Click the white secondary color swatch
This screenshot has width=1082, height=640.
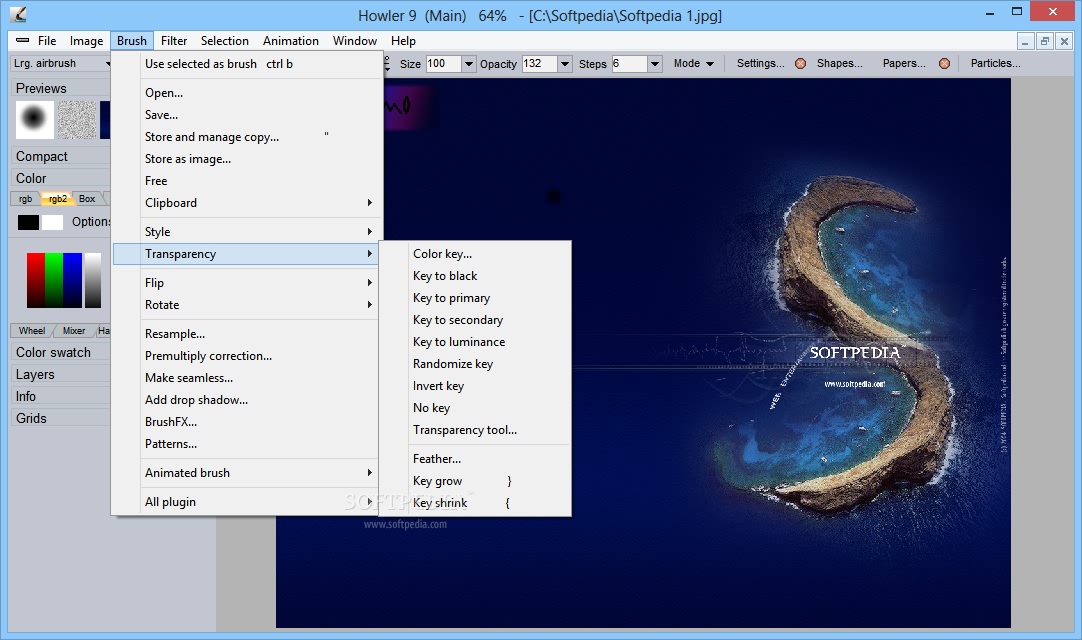pos(52,222)
